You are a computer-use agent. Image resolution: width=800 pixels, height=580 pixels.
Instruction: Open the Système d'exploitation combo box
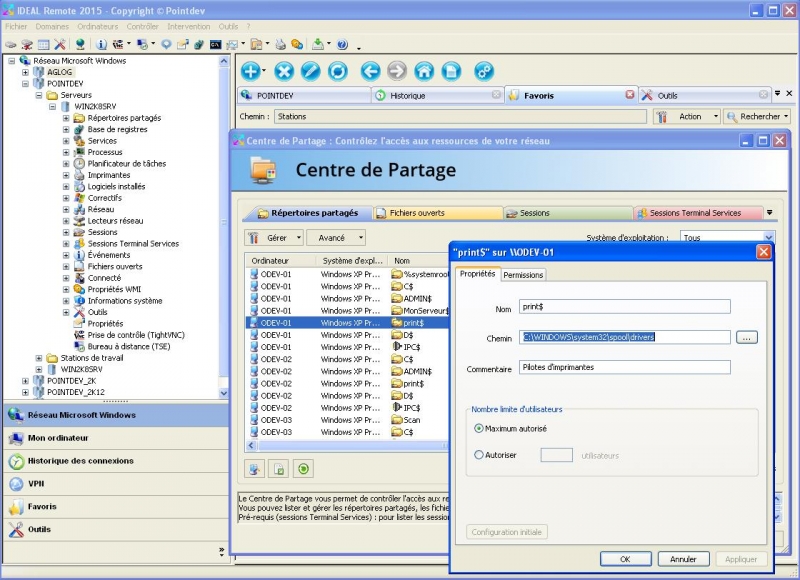click(x=727, y=238)
